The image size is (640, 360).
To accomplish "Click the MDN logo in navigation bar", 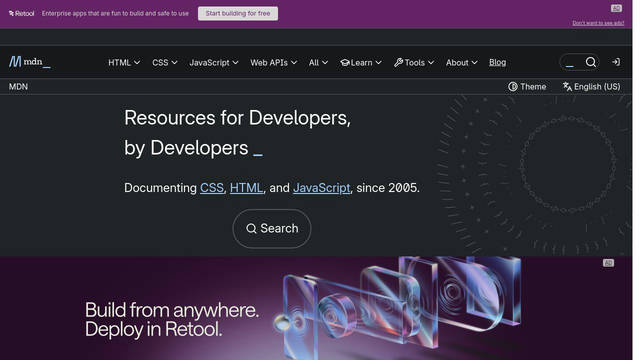I will (x=30, y=62).
